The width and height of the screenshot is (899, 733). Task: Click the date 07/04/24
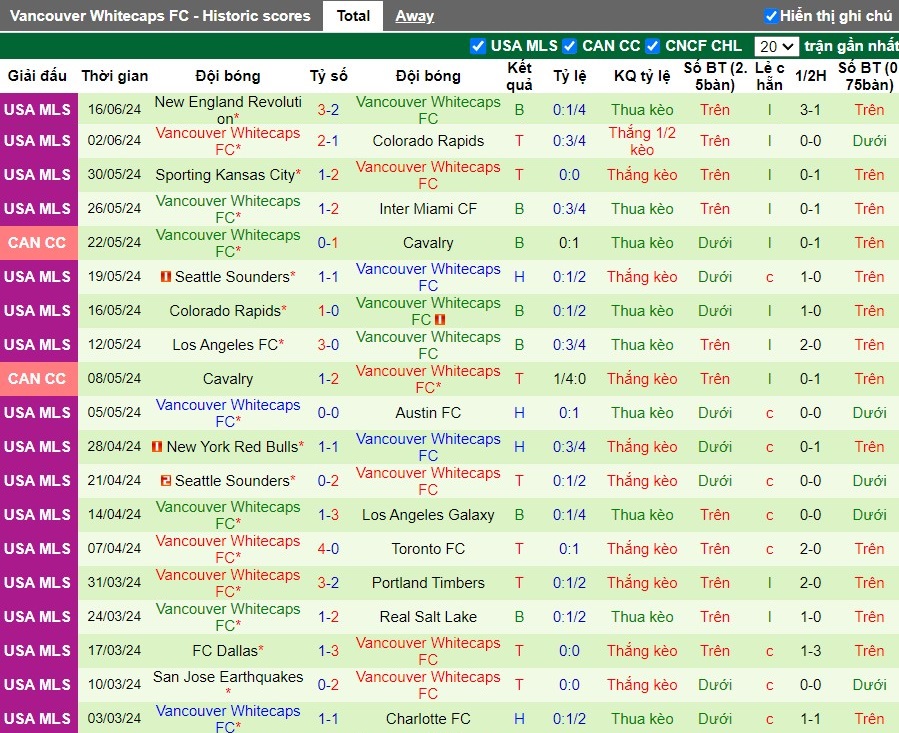coord(114,548)
